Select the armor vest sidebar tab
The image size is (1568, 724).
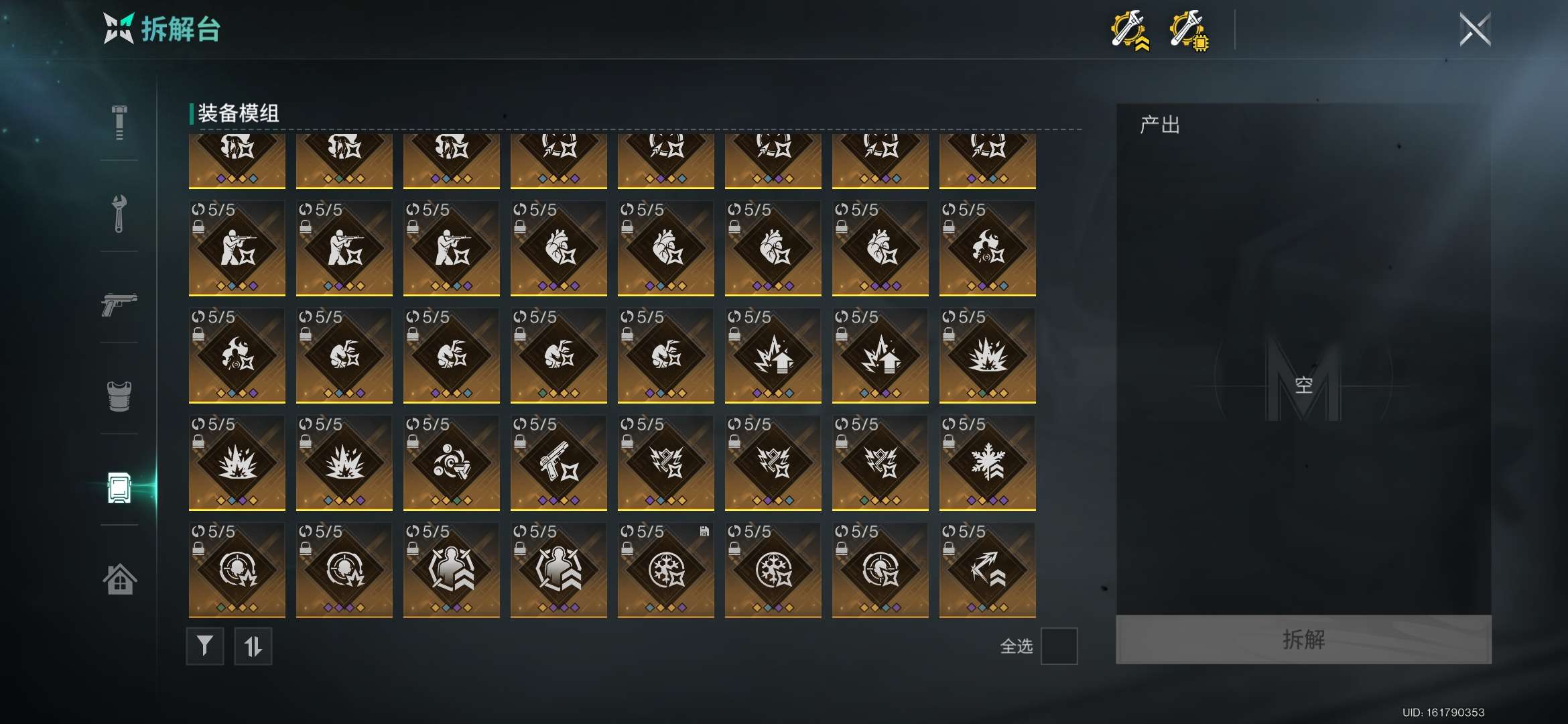(x=119, y=396)
